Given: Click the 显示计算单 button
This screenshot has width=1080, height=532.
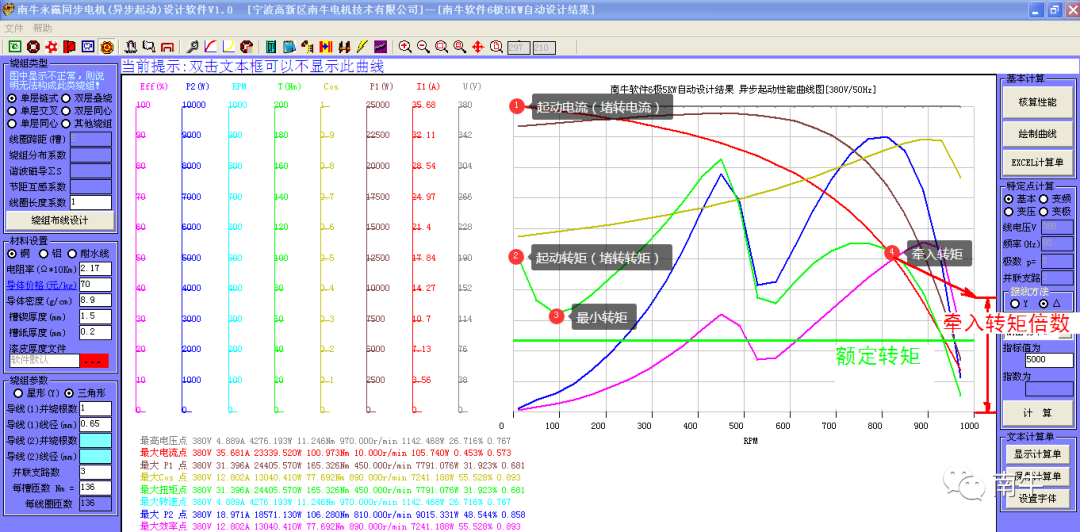Looking at the screenshot, I should 1037,455.
